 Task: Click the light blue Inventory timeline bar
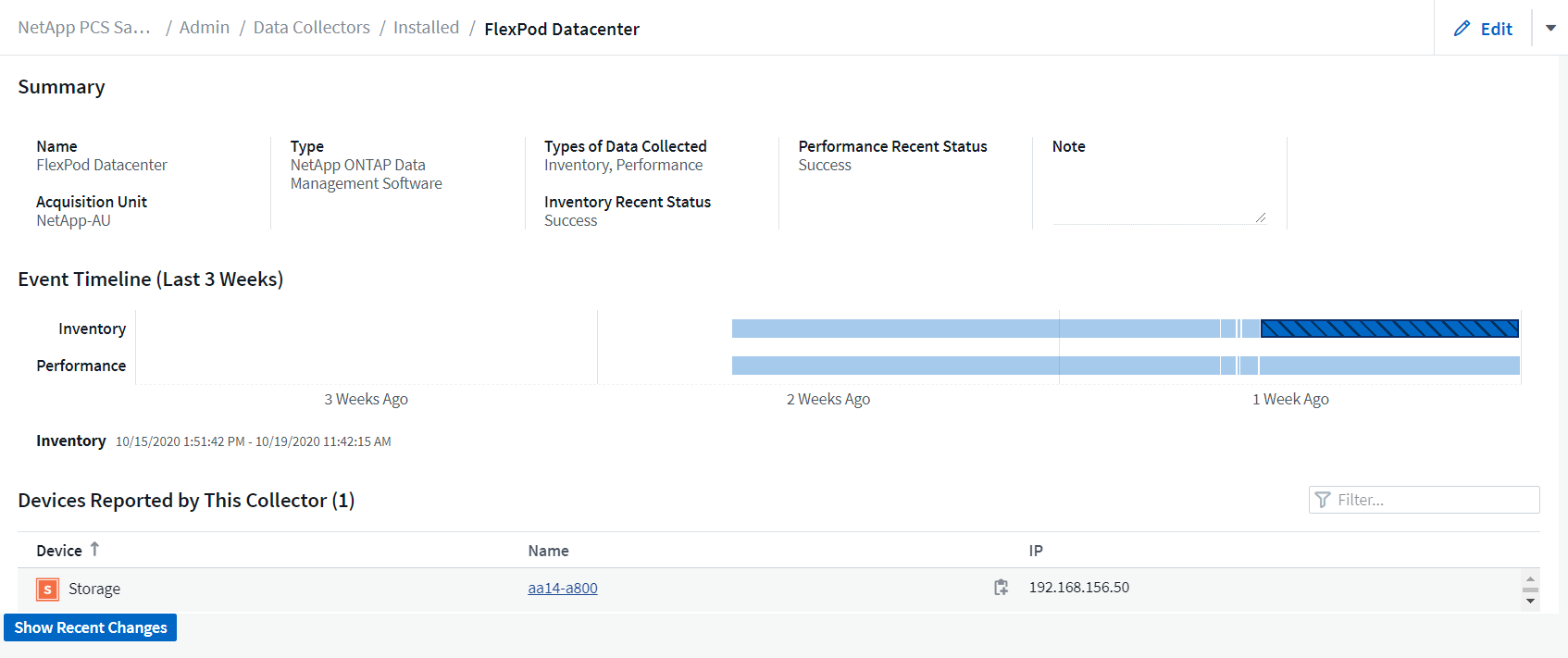click(972, 329)
